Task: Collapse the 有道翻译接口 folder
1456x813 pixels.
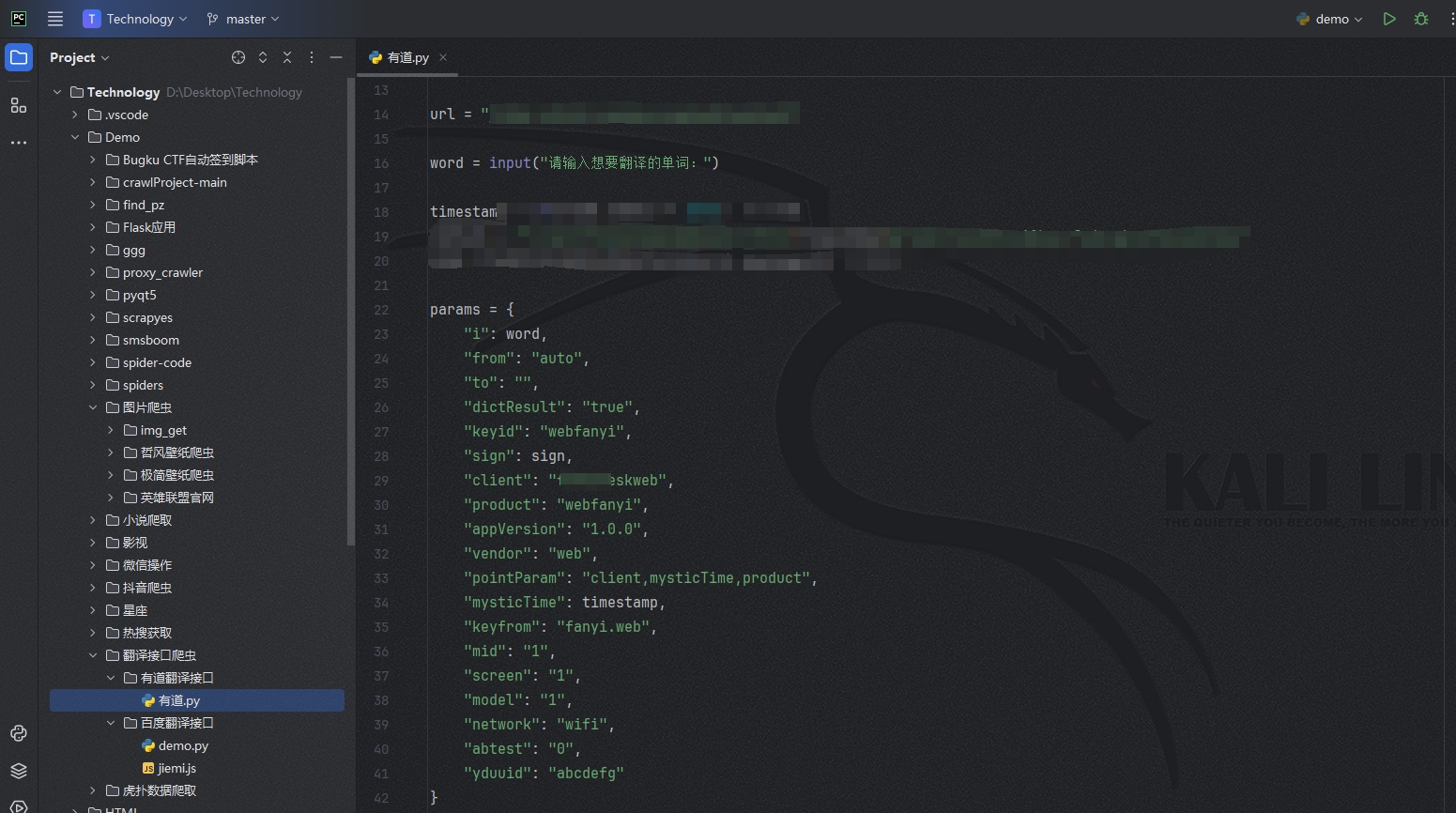Action: 111,678
